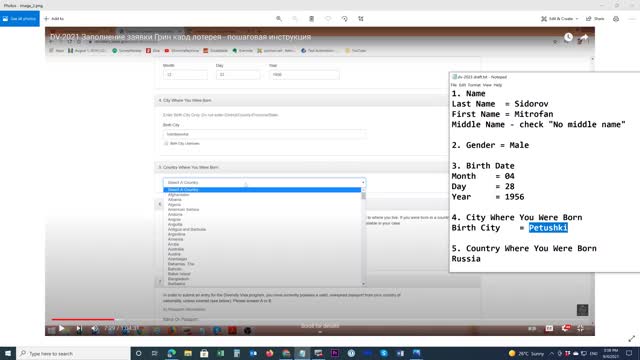Collapse the Select A Country dropdown
This screenshot has width=640, height=360.
coord(264,182)
